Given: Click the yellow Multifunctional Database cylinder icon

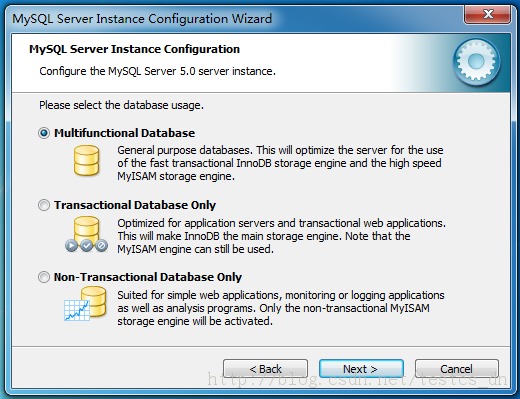Looking at the screenshot, I should (x=86, y=161).
